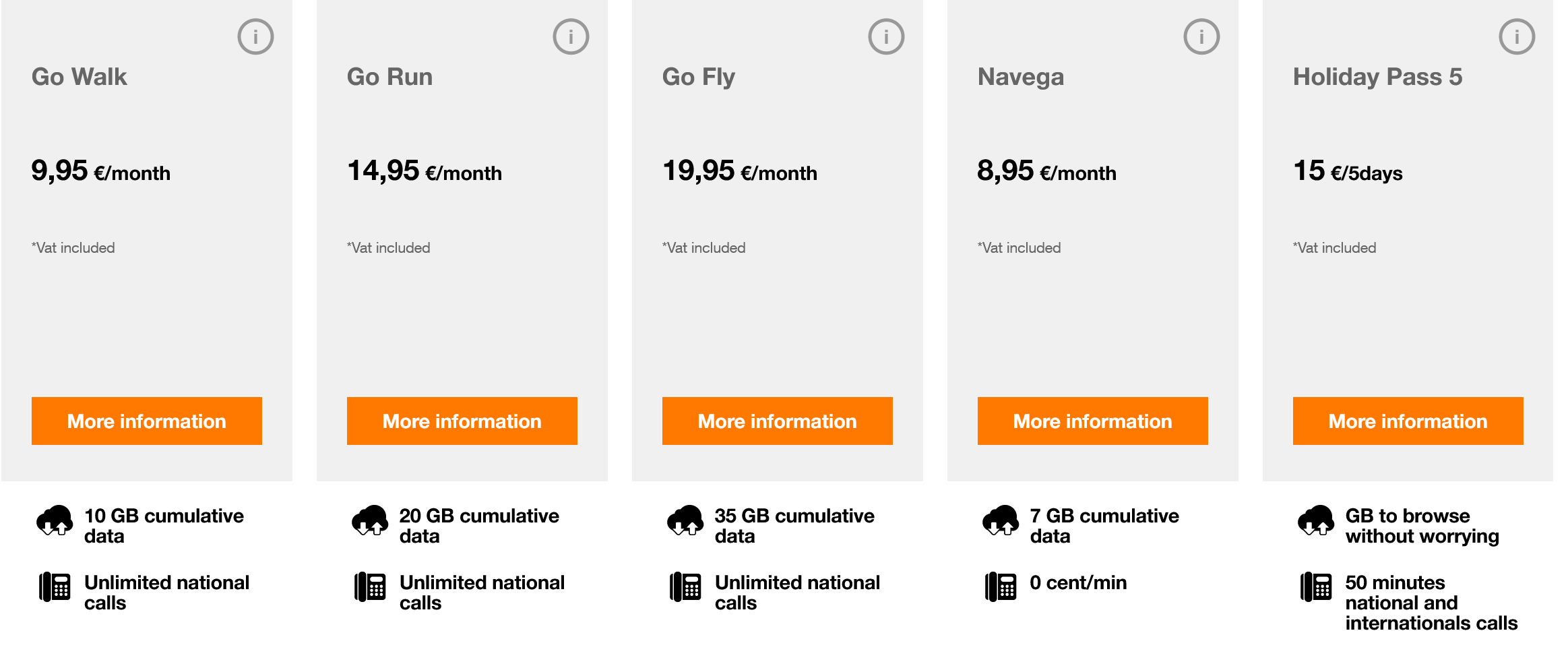Click the phone icon beside 50 minutes calls
The height and width of the screenshot is (664, 1568).
[x=1317, y=587]
